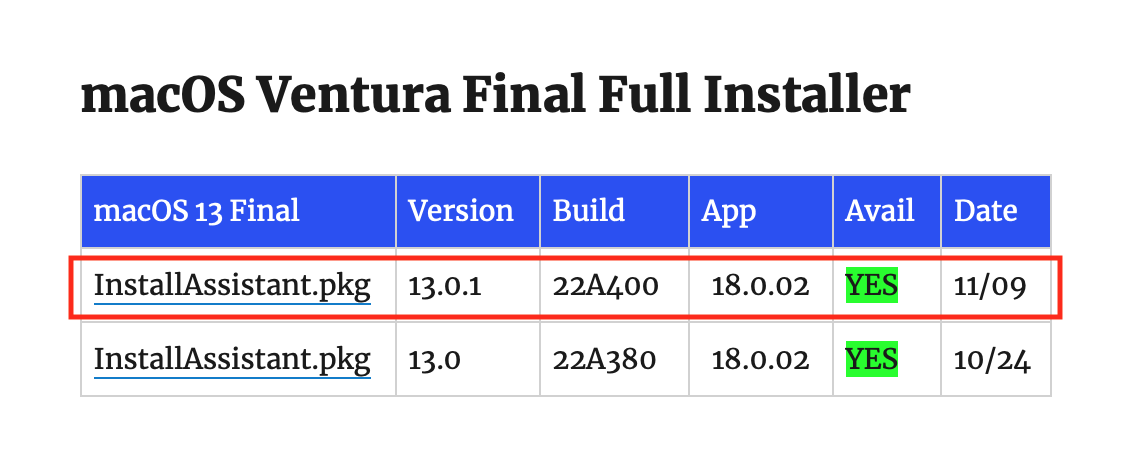
Task: Select the Date column header
Action: pyautogui.click(x=986, y=211)
